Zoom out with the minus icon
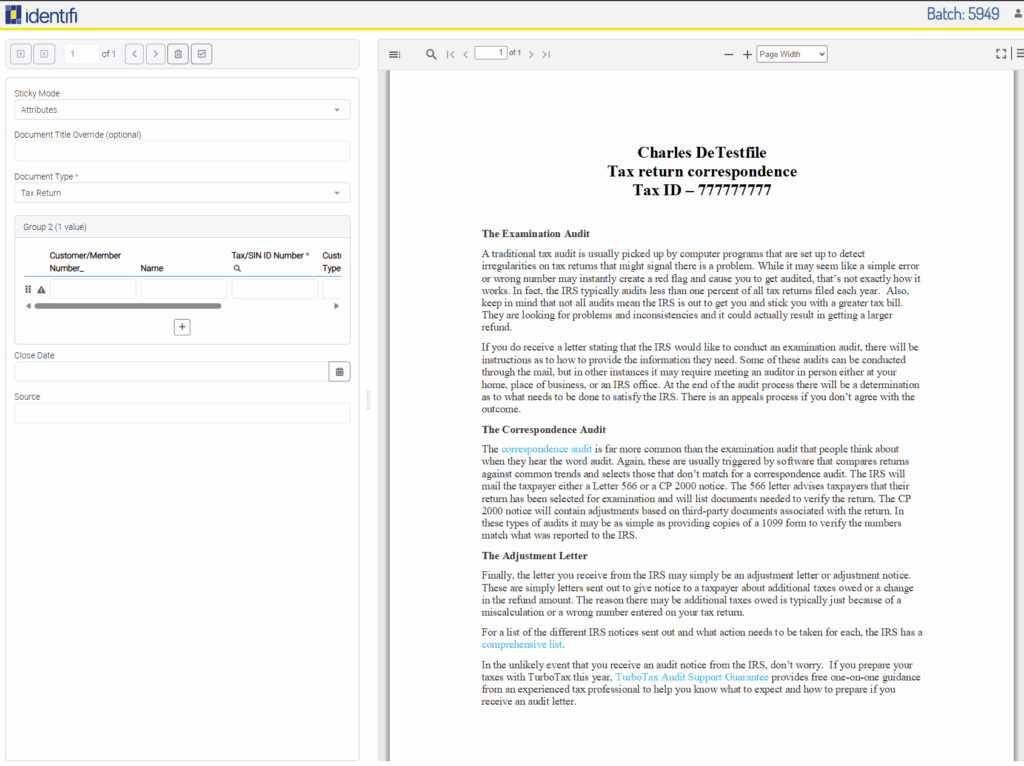 tap(729, 54)
